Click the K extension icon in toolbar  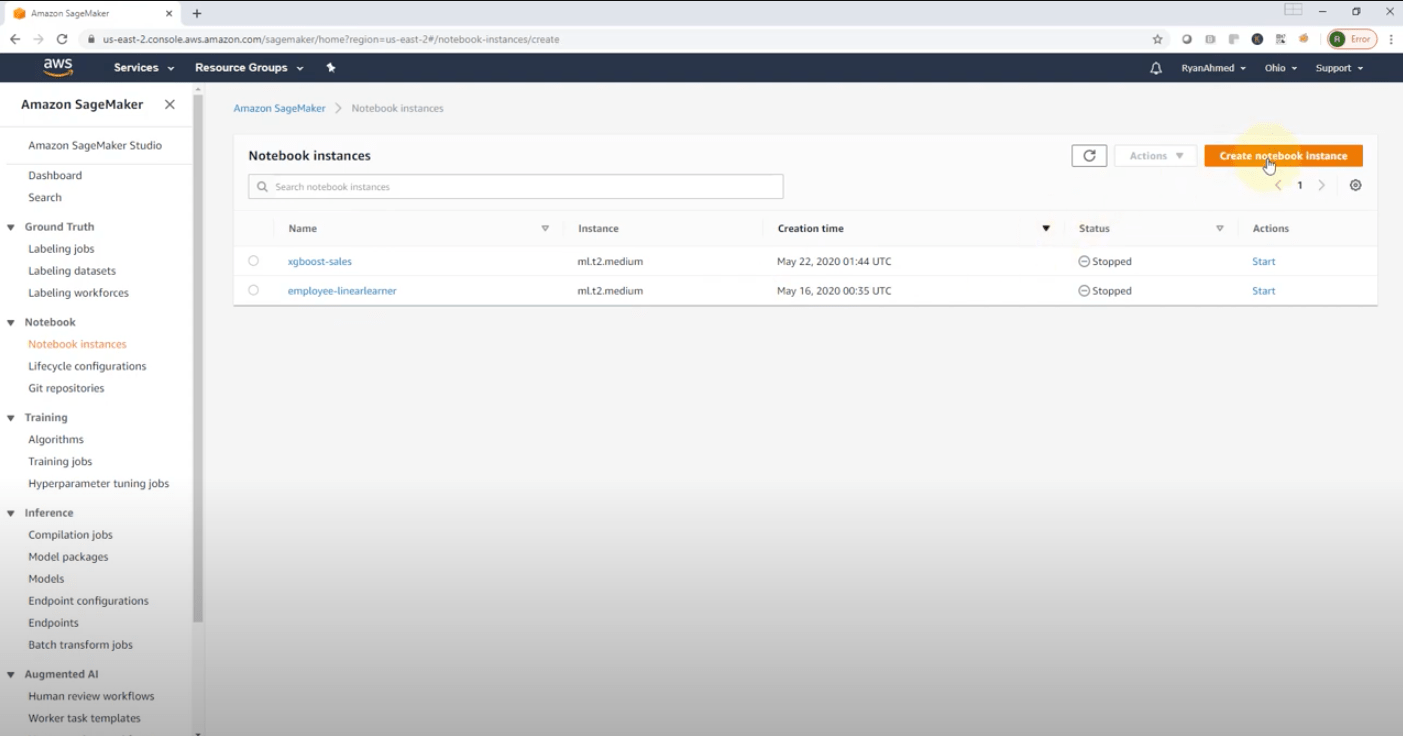click(x=1257, y=39)
